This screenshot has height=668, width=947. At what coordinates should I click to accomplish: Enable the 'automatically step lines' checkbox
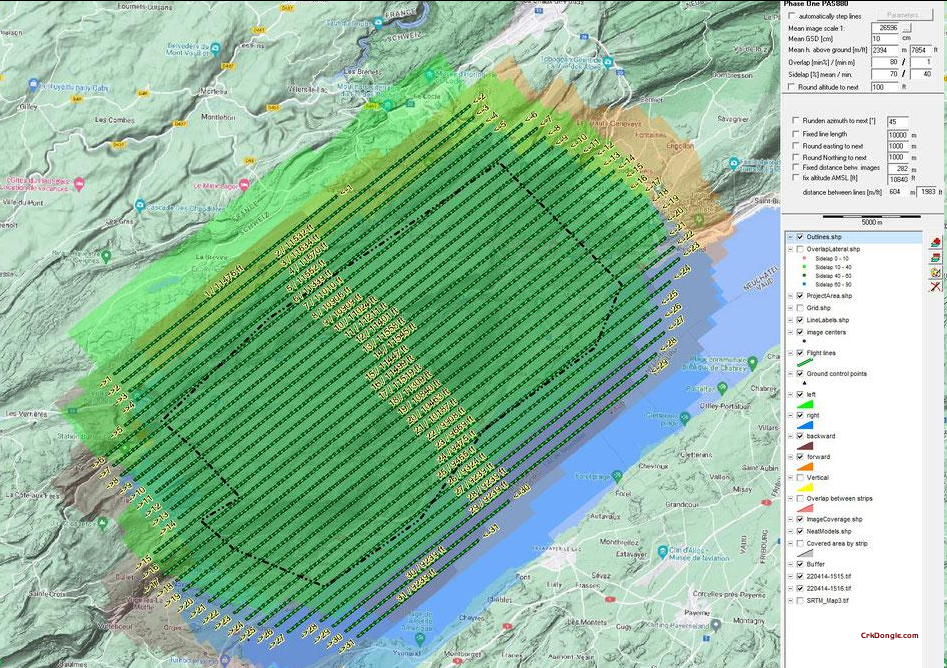tap(789, 16)
